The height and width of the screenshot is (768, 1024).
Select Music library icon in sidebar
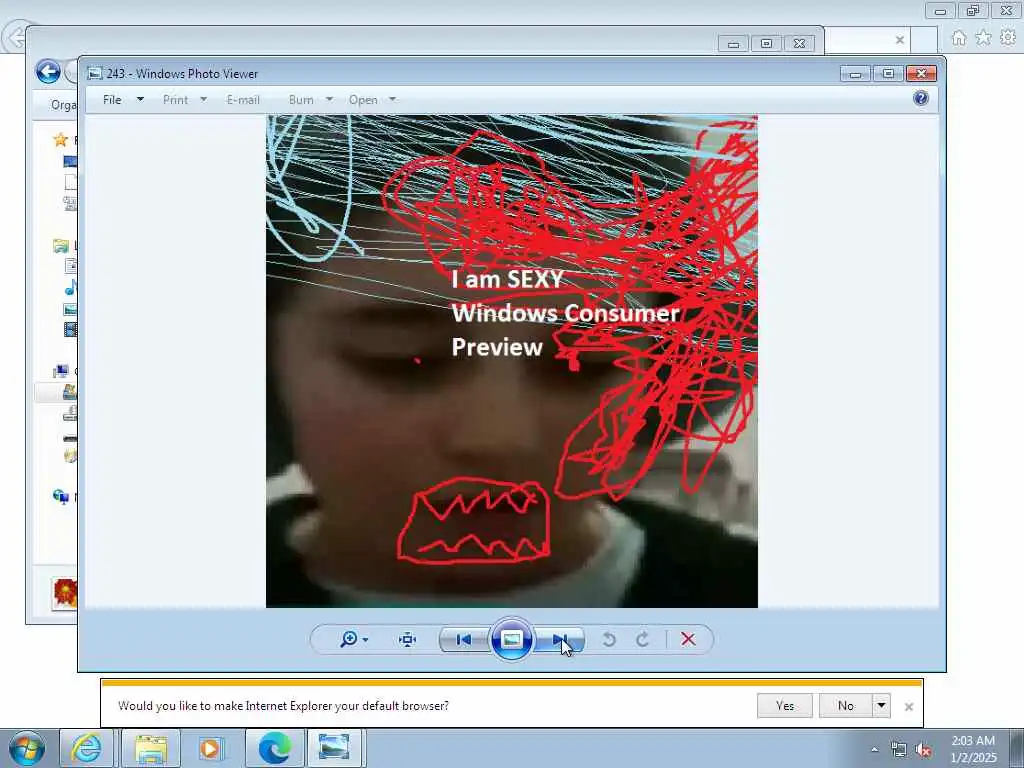[x=70, y=287]
